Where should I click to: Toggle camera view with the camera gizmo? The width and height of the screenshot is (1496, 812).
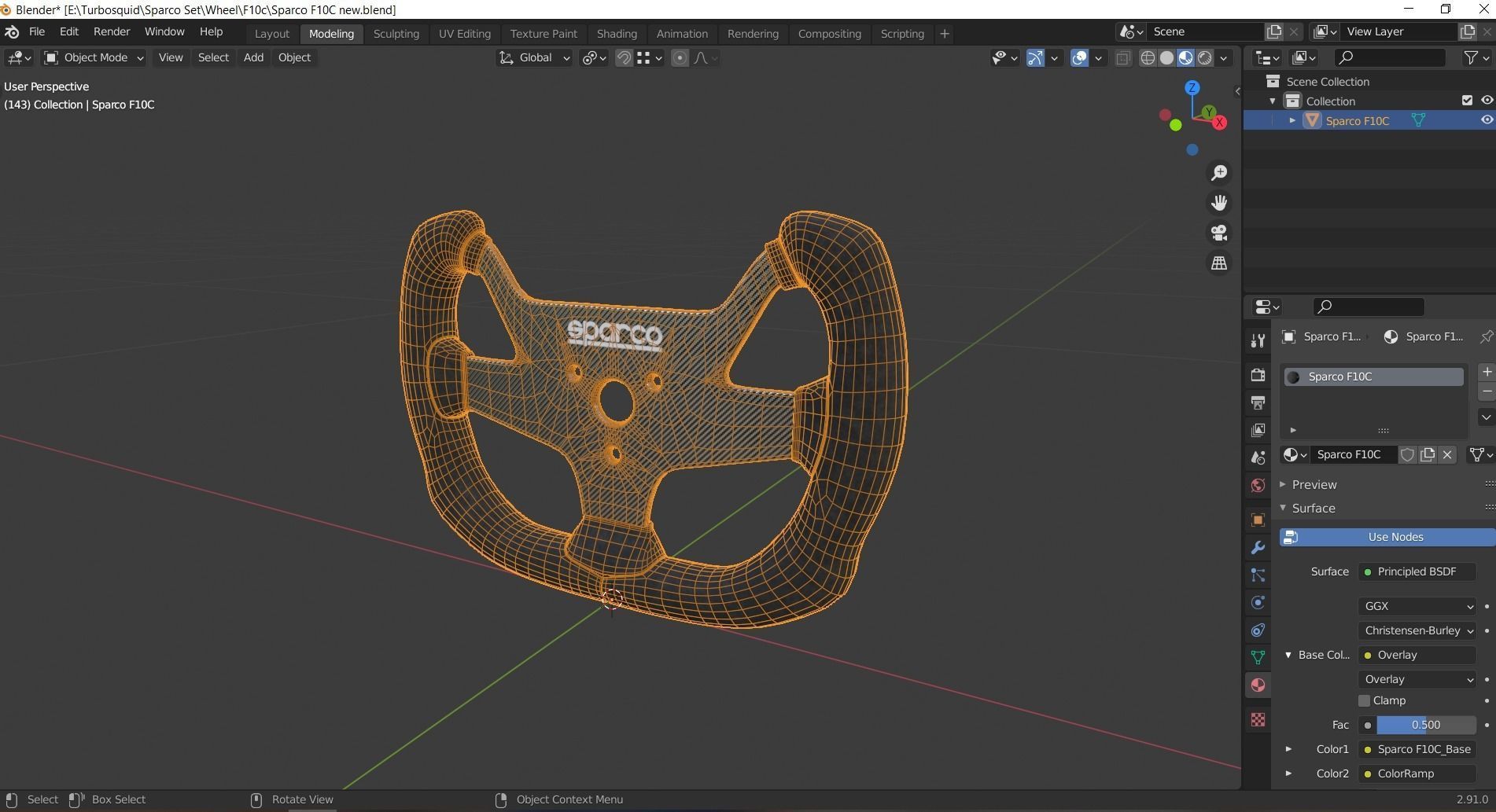click(1219, 233)
